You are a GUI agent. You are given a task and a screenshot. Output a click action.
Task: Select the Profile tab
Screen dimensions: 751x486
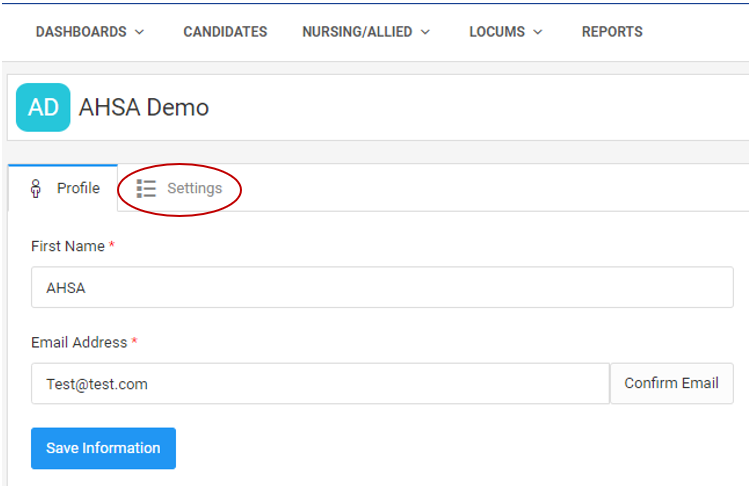coord(77,188)
